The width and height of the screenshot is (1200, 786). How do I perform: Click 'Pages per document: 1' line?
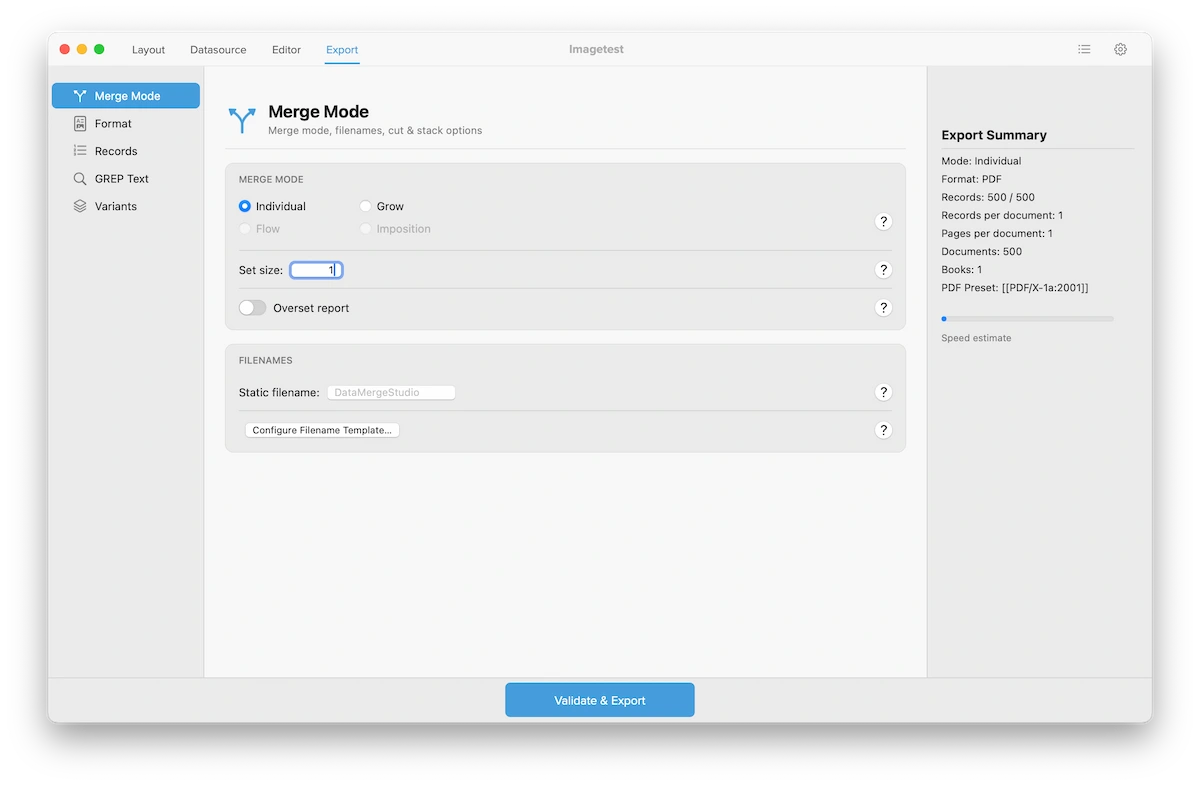coord(997,234)
